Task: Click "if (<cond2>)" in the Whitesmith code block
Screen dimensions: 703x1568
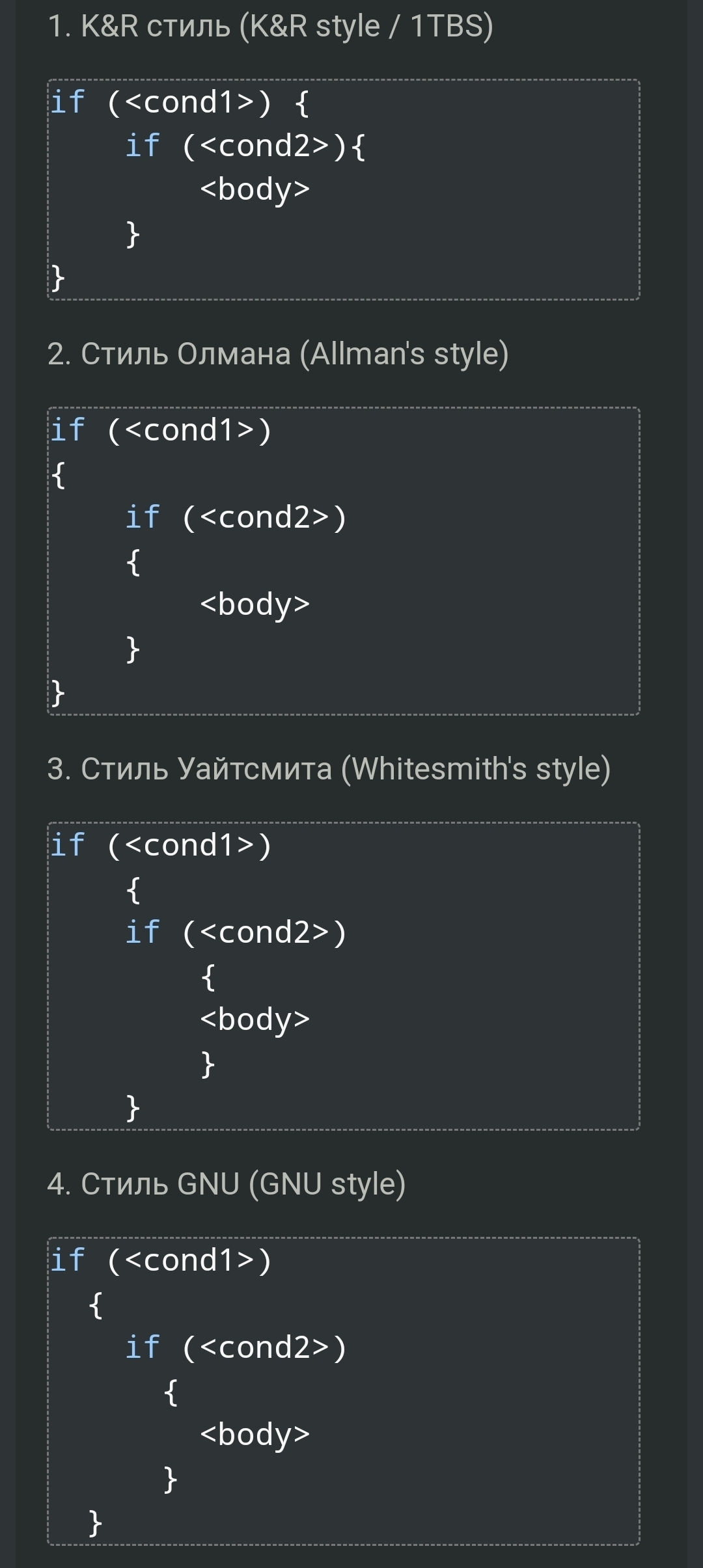Action: 236,932
